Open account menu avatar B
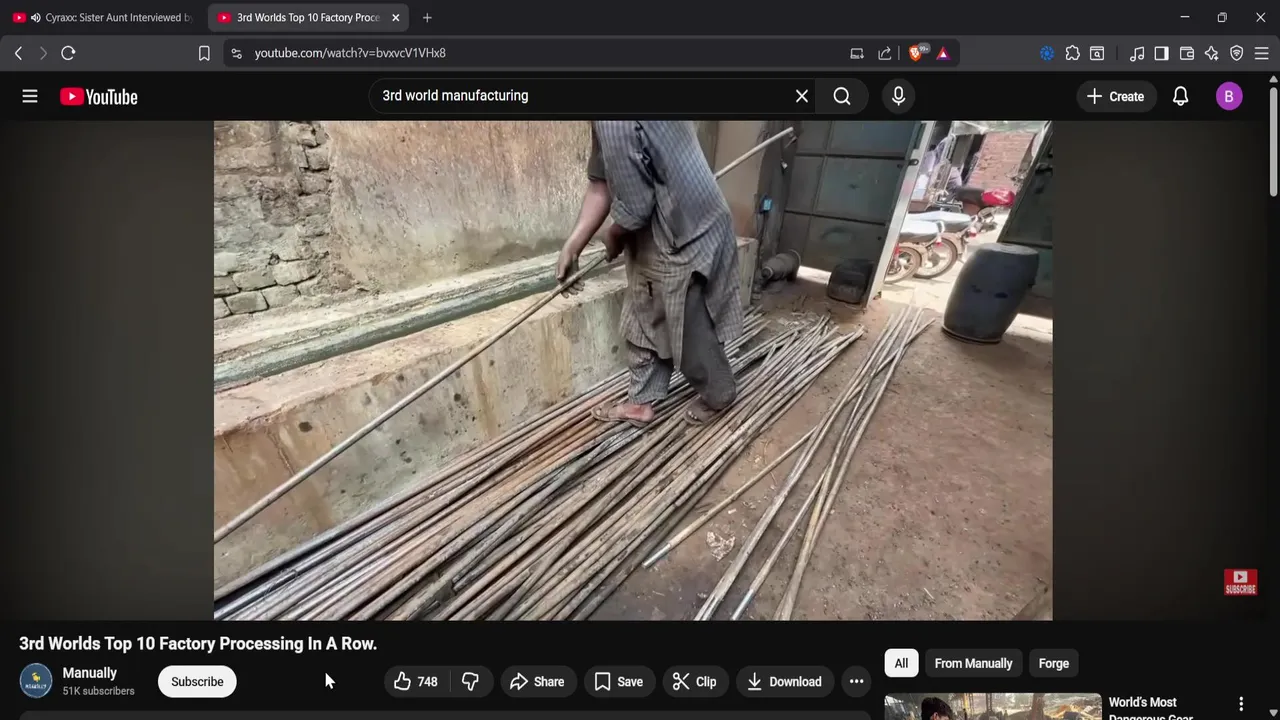Image resolution: width=1280 pixels, height=720 pixels. [1229, 96]
